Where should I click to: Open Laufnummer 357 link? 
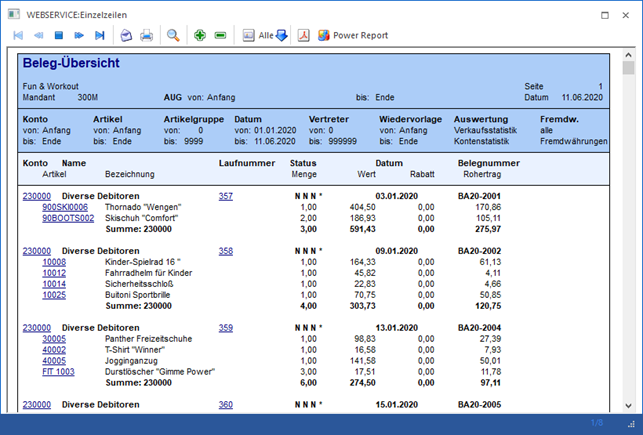[x=226, y=196]
